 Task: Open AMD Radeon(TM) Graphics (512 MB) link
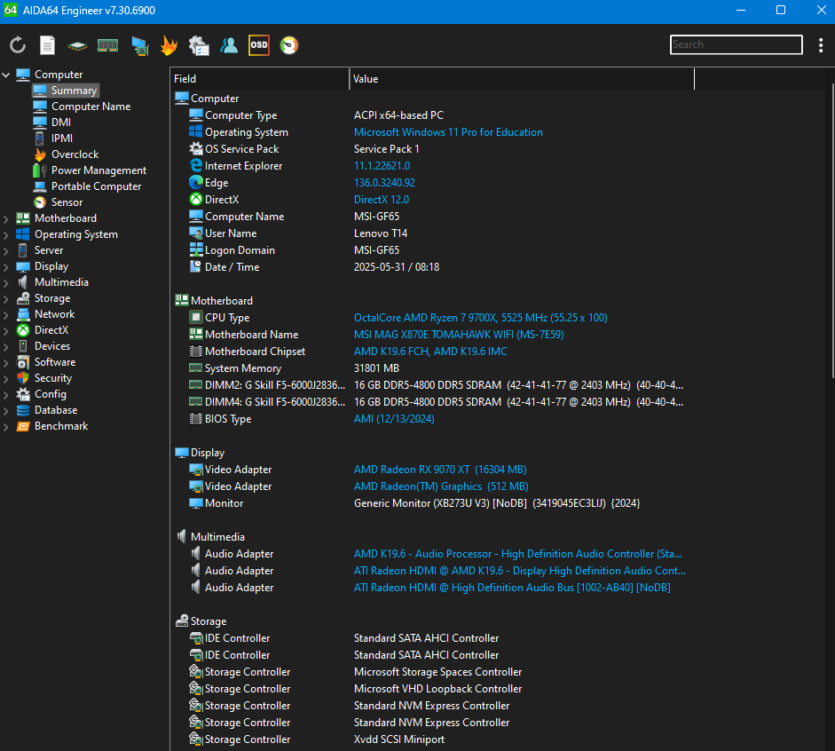[441, 487]
